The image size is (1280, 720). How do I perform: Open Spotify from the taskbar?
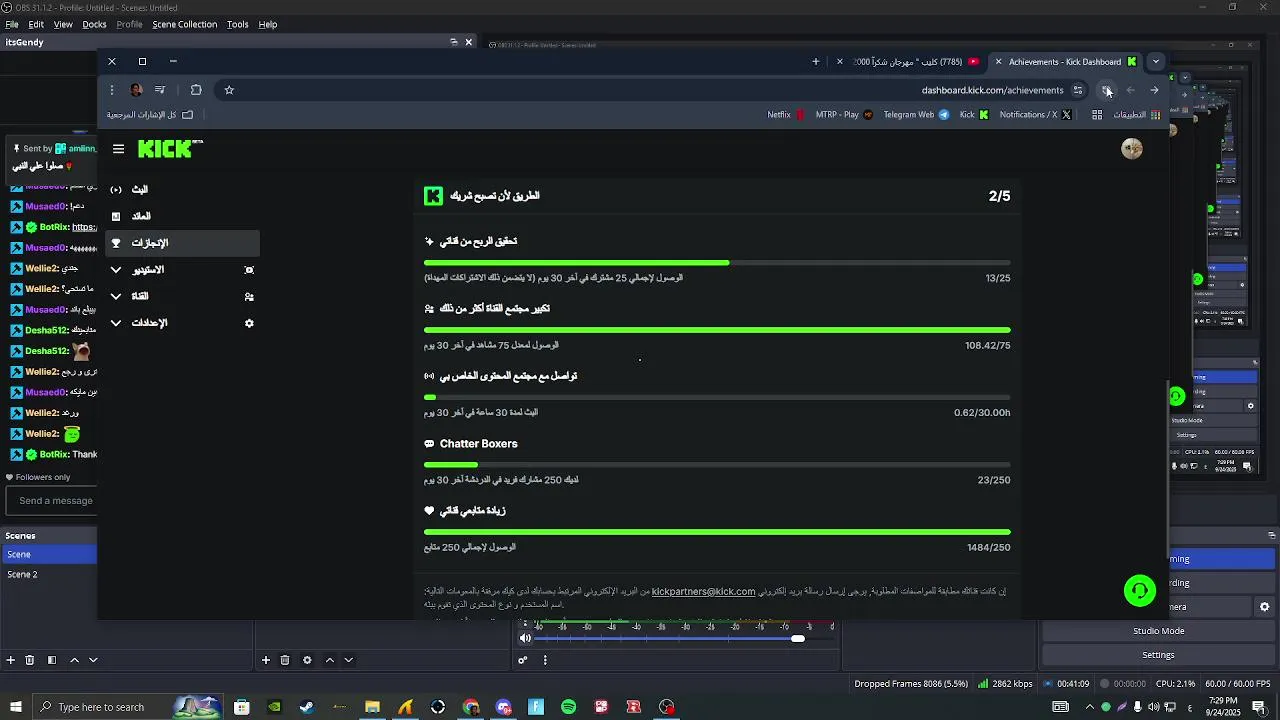[568, 707]
